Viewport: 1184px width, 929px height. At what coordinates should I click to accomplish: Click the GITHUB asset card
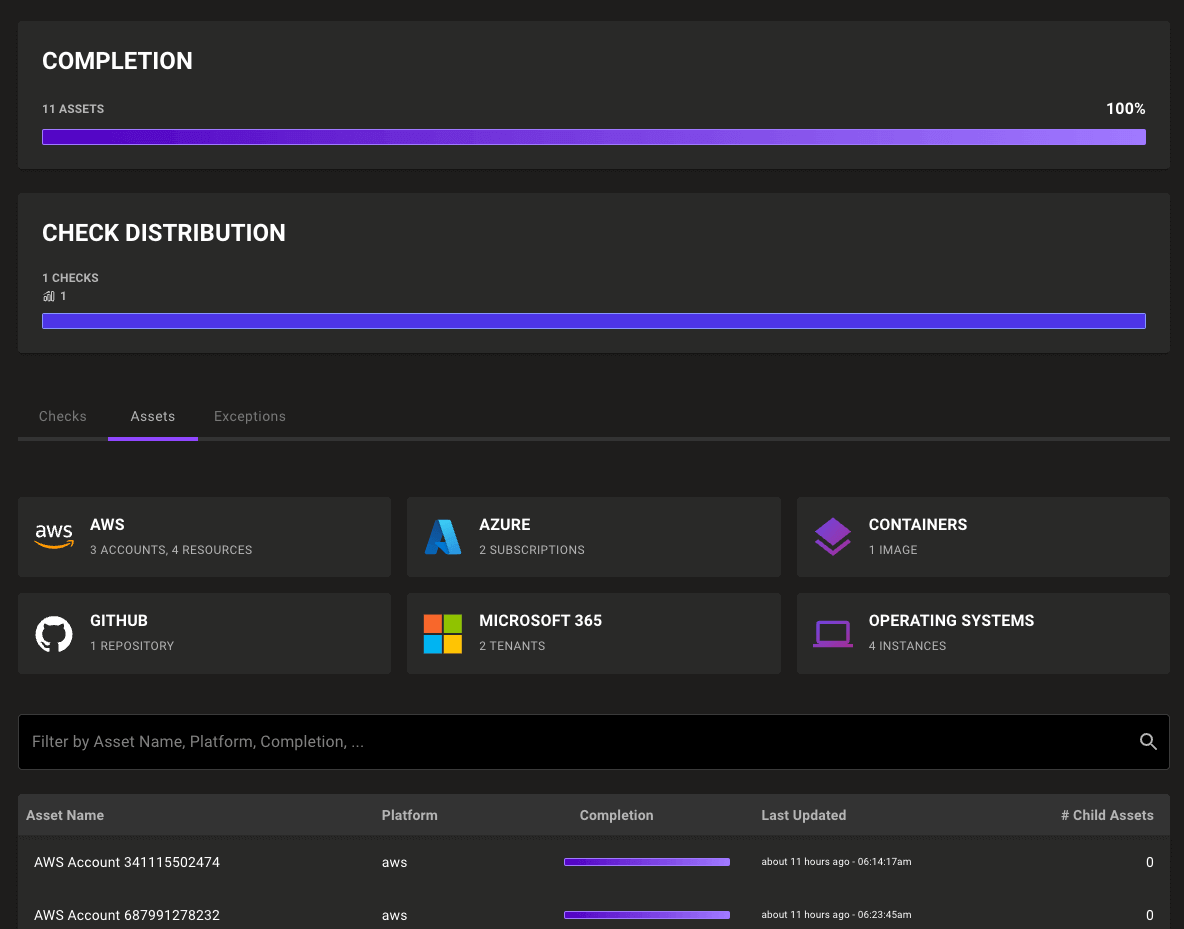coord(204,632)
